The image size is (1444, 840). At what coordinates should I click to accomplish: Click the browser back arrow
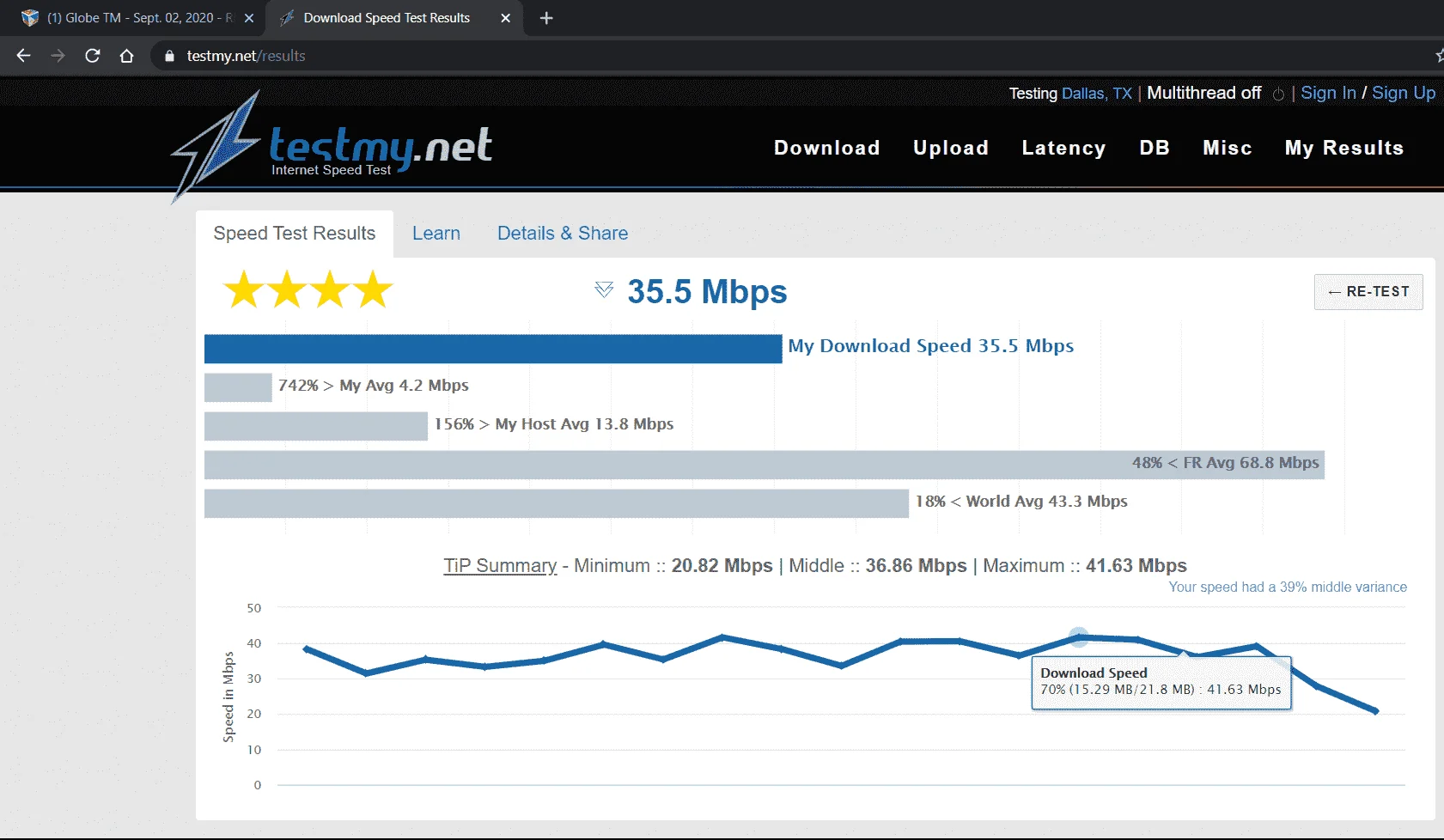pyautogui.click(x=23, y=56)
